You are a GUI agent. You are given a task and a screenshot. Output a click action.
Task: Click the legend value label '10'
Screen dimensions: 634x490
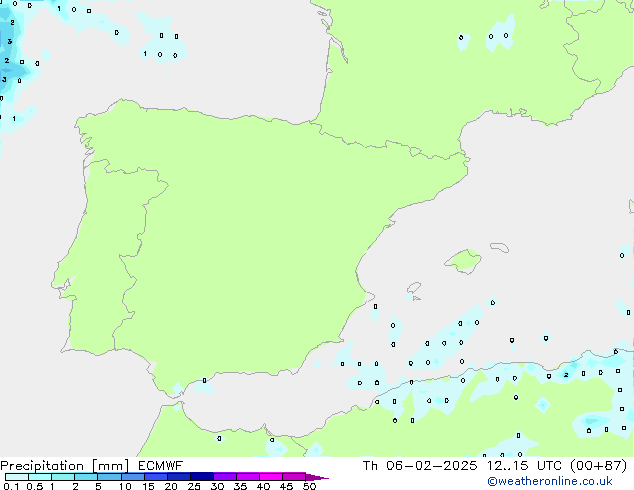[125, 486]
